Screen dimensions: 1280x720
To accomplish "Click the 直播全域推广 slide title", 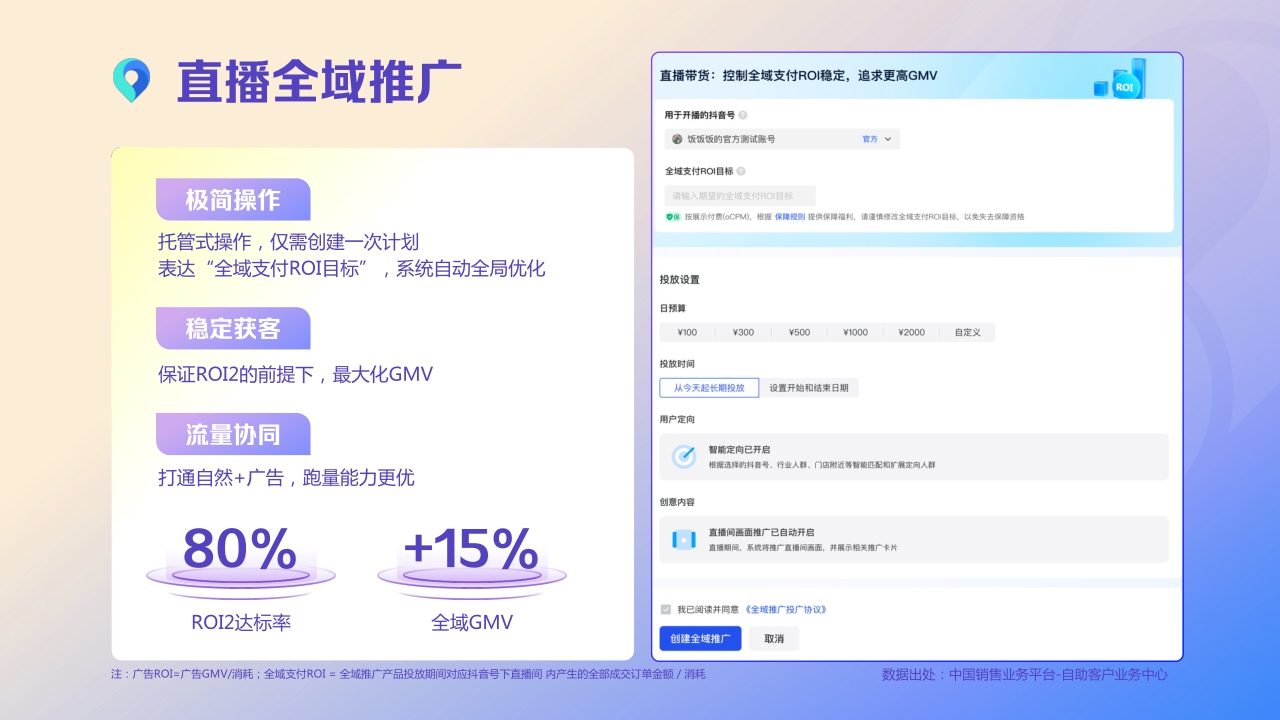I will 319,81.
